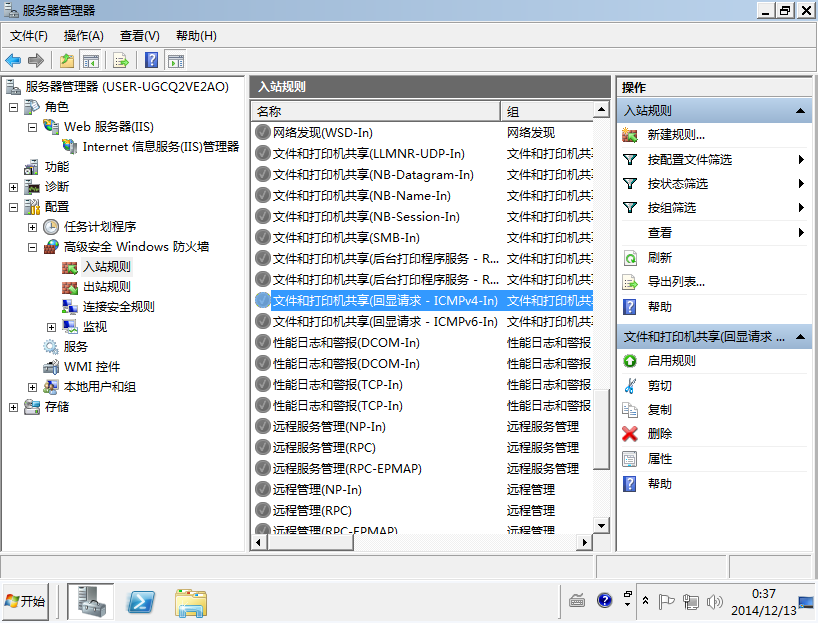This screenshot has width=818, height=623.
Task: Toggle the action pane toolbar icon
Action: point(176,61)
